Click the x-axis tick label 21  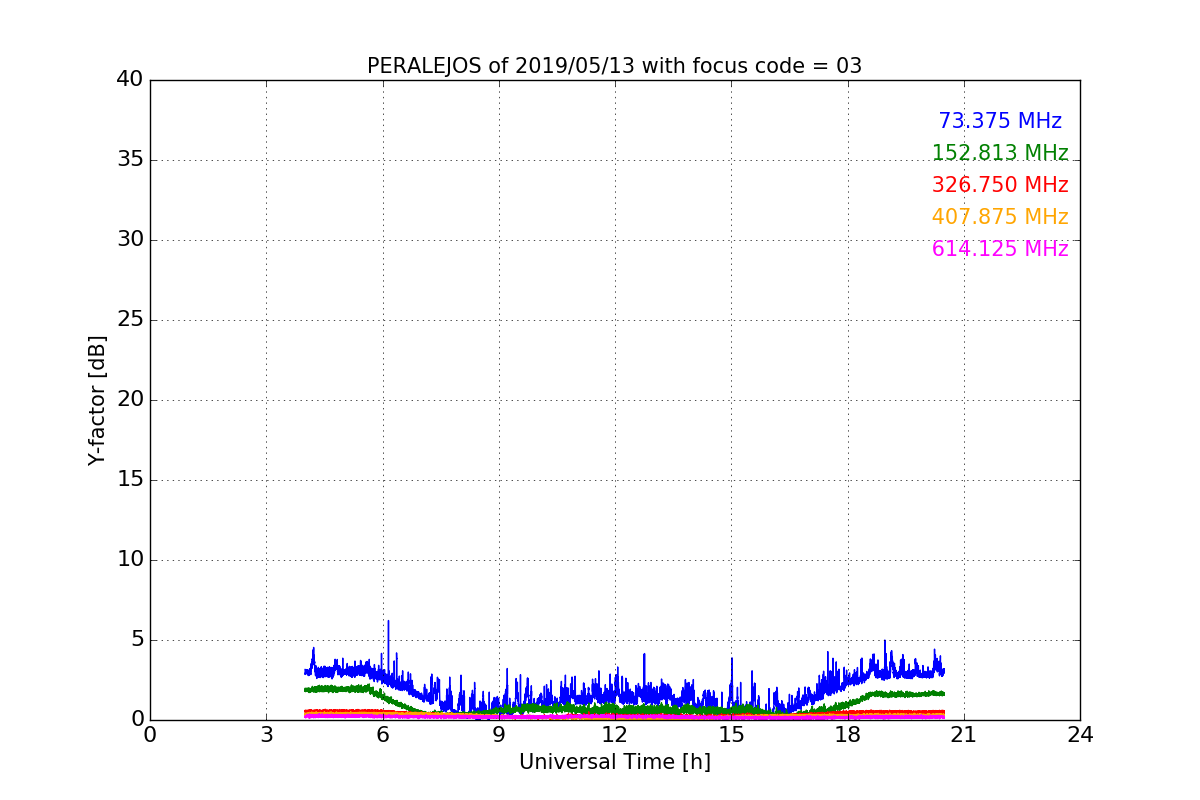(963, 734)
